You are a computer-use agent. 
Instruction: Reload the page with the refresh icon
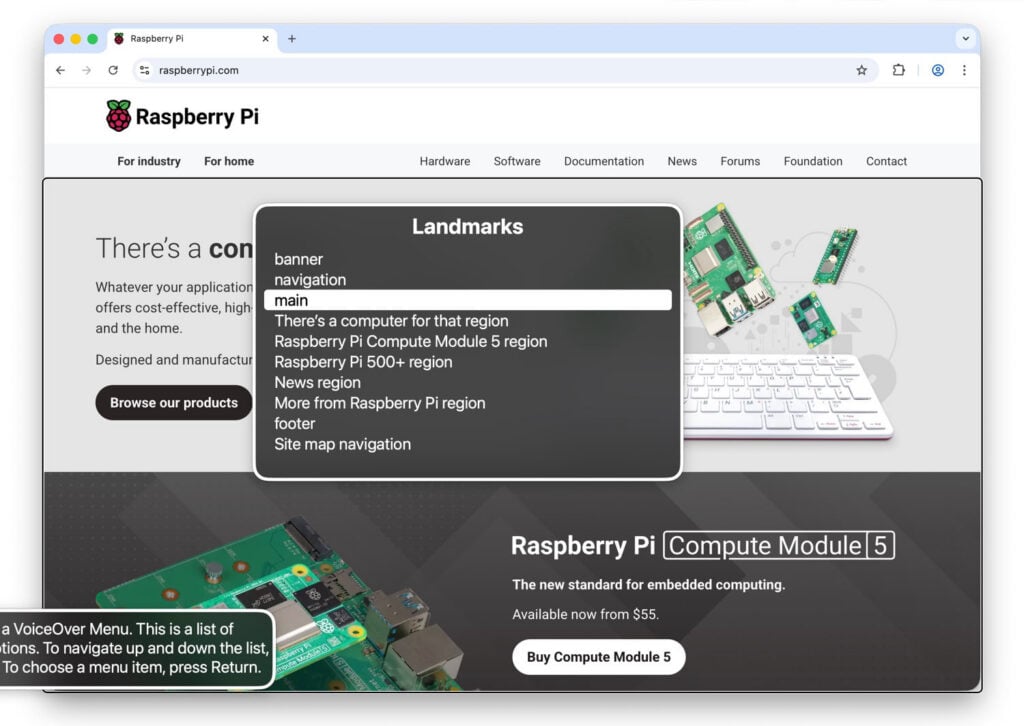pyautogui.click(x=113, y=71)
